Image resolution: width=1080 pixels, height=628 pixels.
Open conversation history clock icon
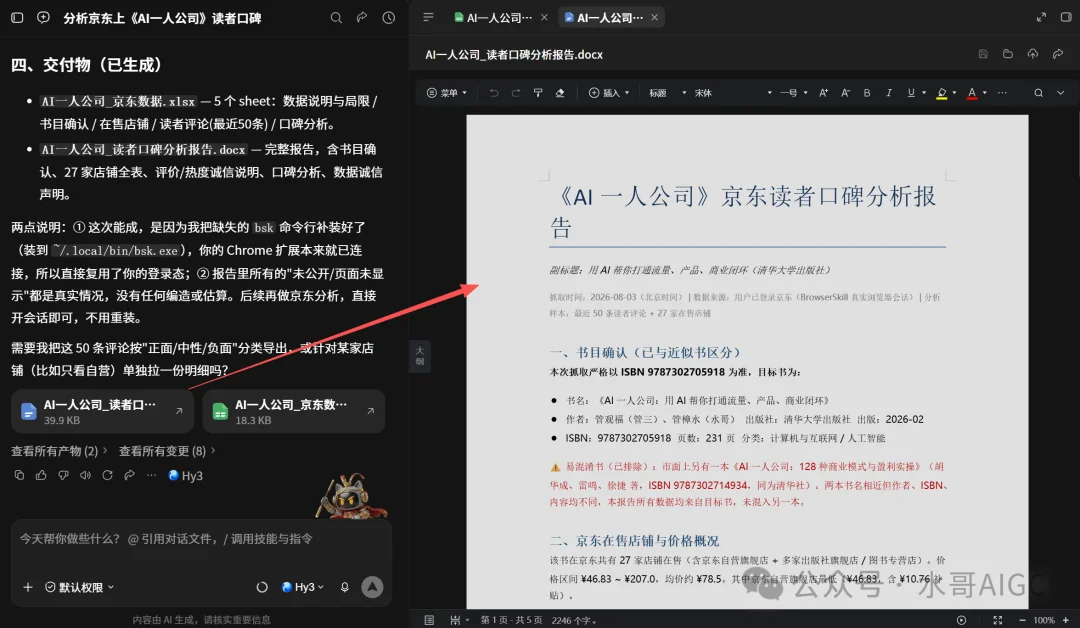click(x=389, y=18)
